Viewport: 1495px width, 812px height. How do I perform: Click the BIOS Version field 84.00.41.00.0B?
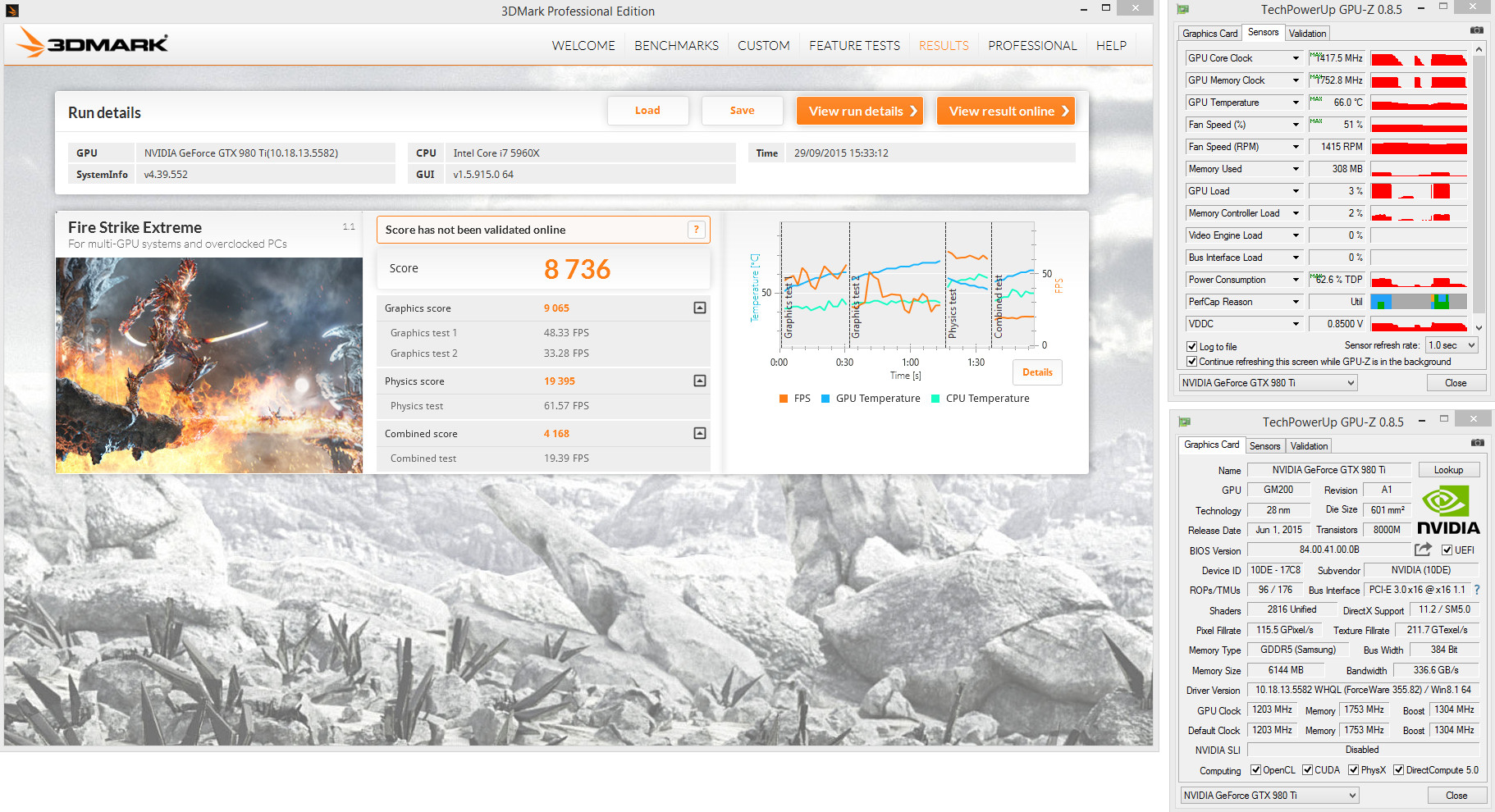click(1329, 550)
